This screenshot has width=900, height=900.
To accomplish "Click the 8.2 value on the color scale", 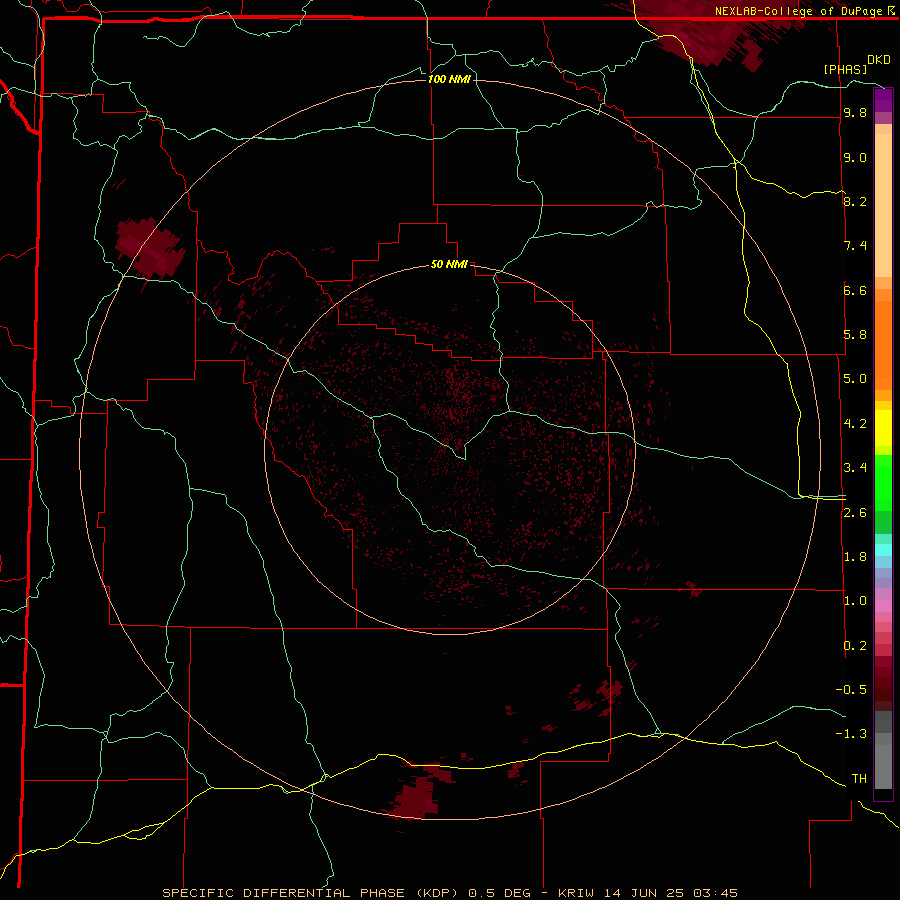I will (x=855, y=201).
